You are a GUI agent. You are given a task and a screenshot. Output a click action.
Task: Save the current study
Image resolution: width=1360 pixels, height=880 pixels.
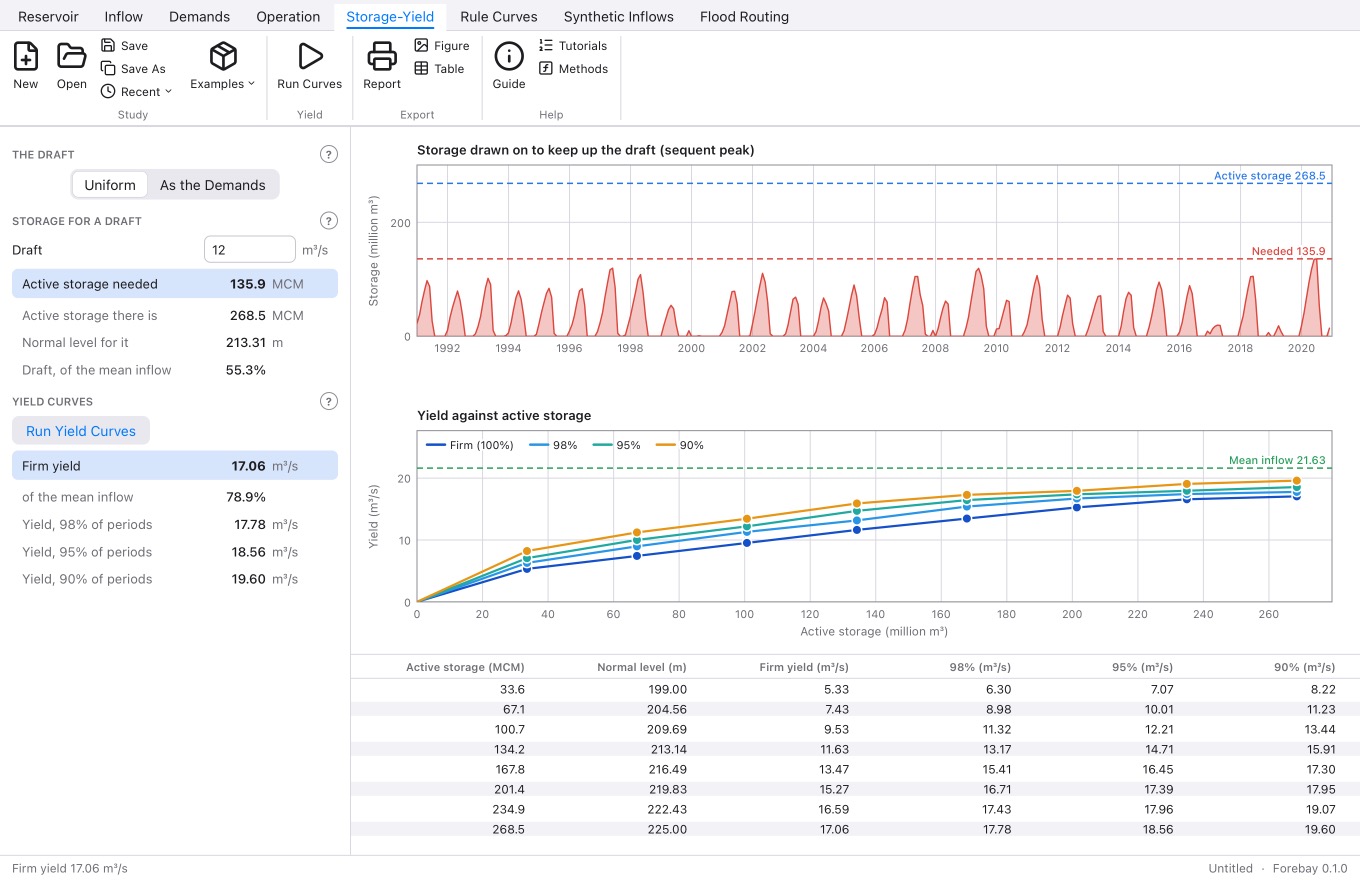[x=124, y=46]
